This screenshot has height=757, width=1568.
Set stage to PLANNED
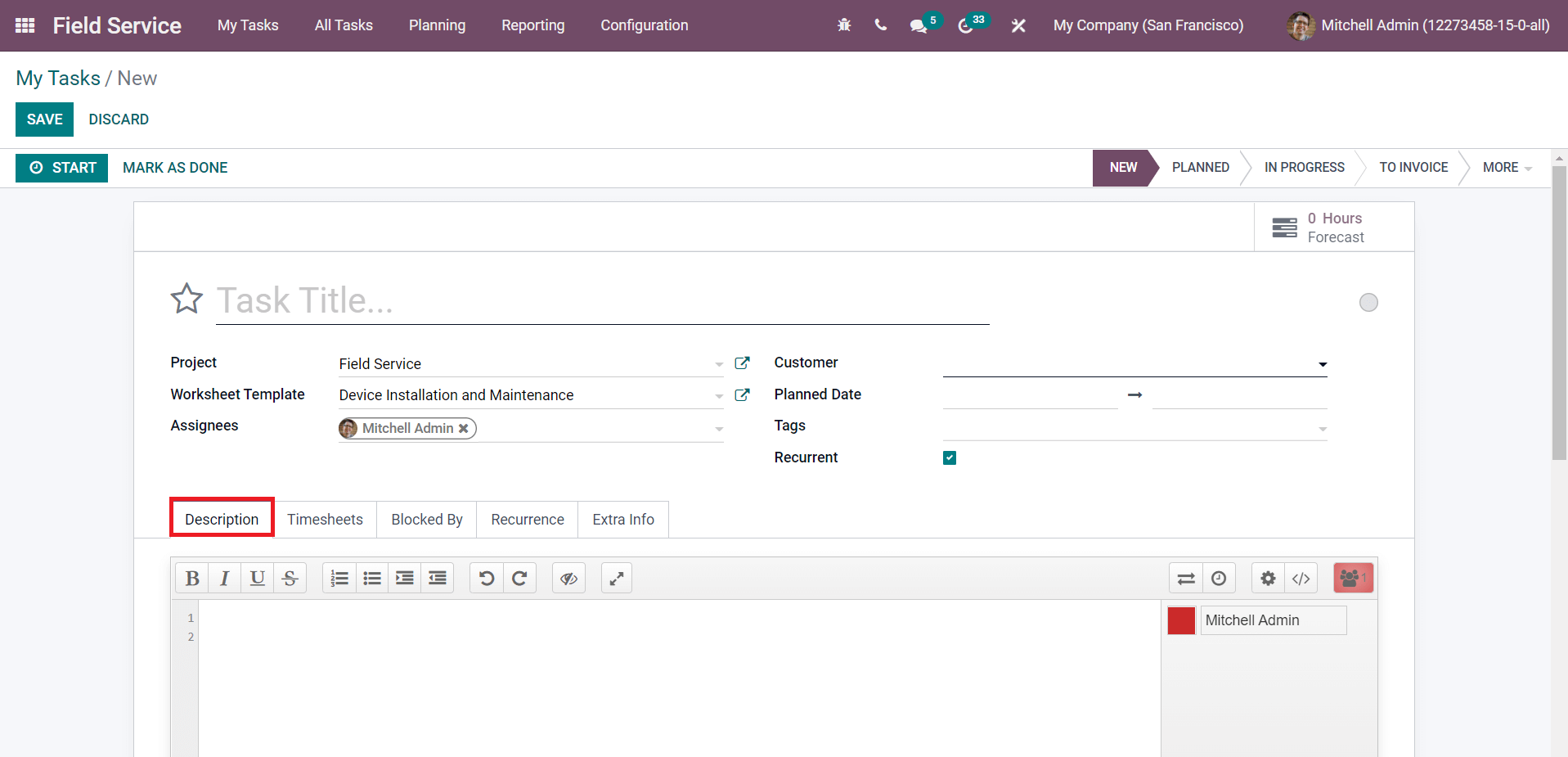coord(1200,167)
